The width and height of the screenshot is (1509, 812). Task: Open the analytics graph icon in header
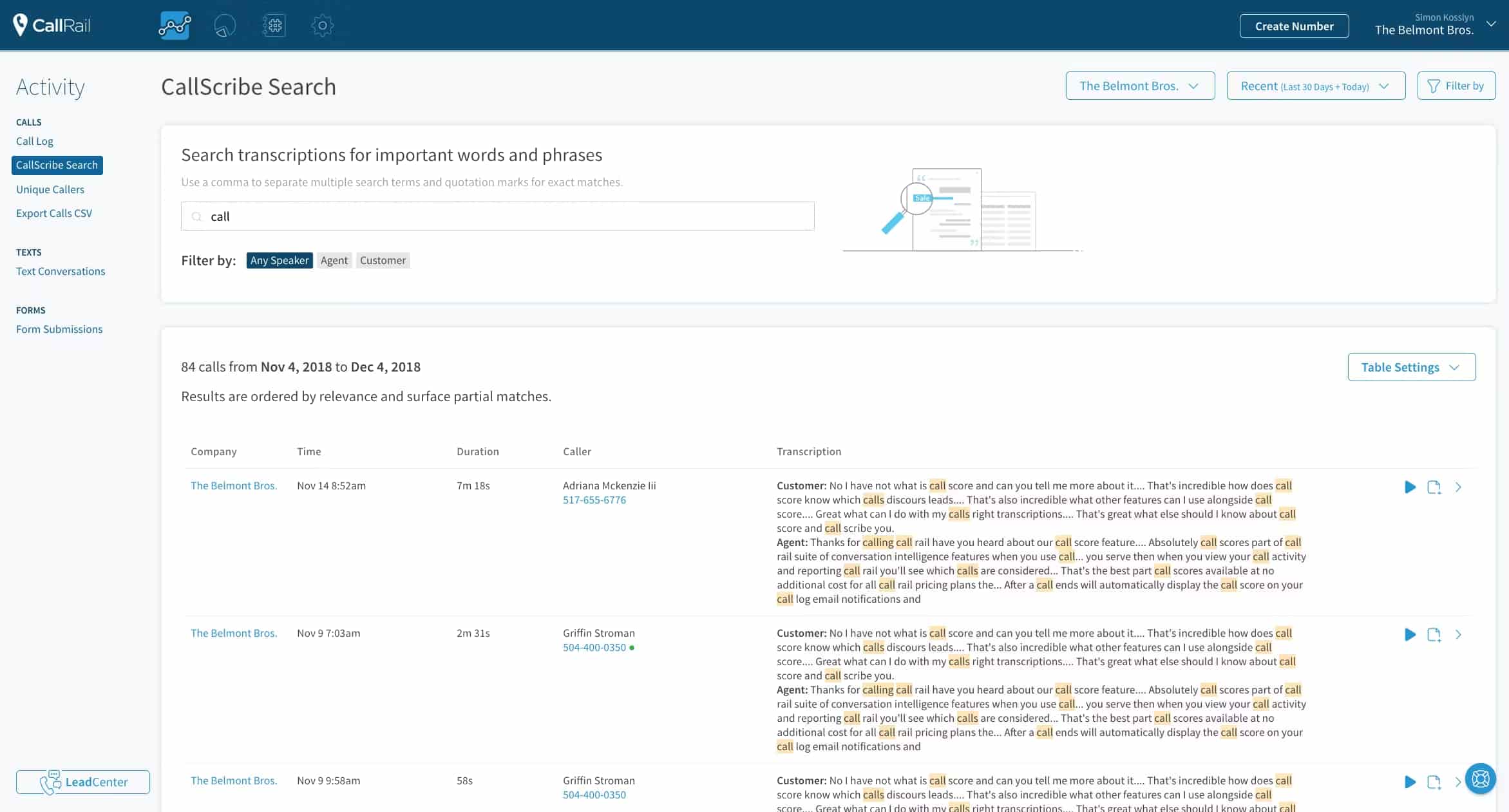point(175,26)
